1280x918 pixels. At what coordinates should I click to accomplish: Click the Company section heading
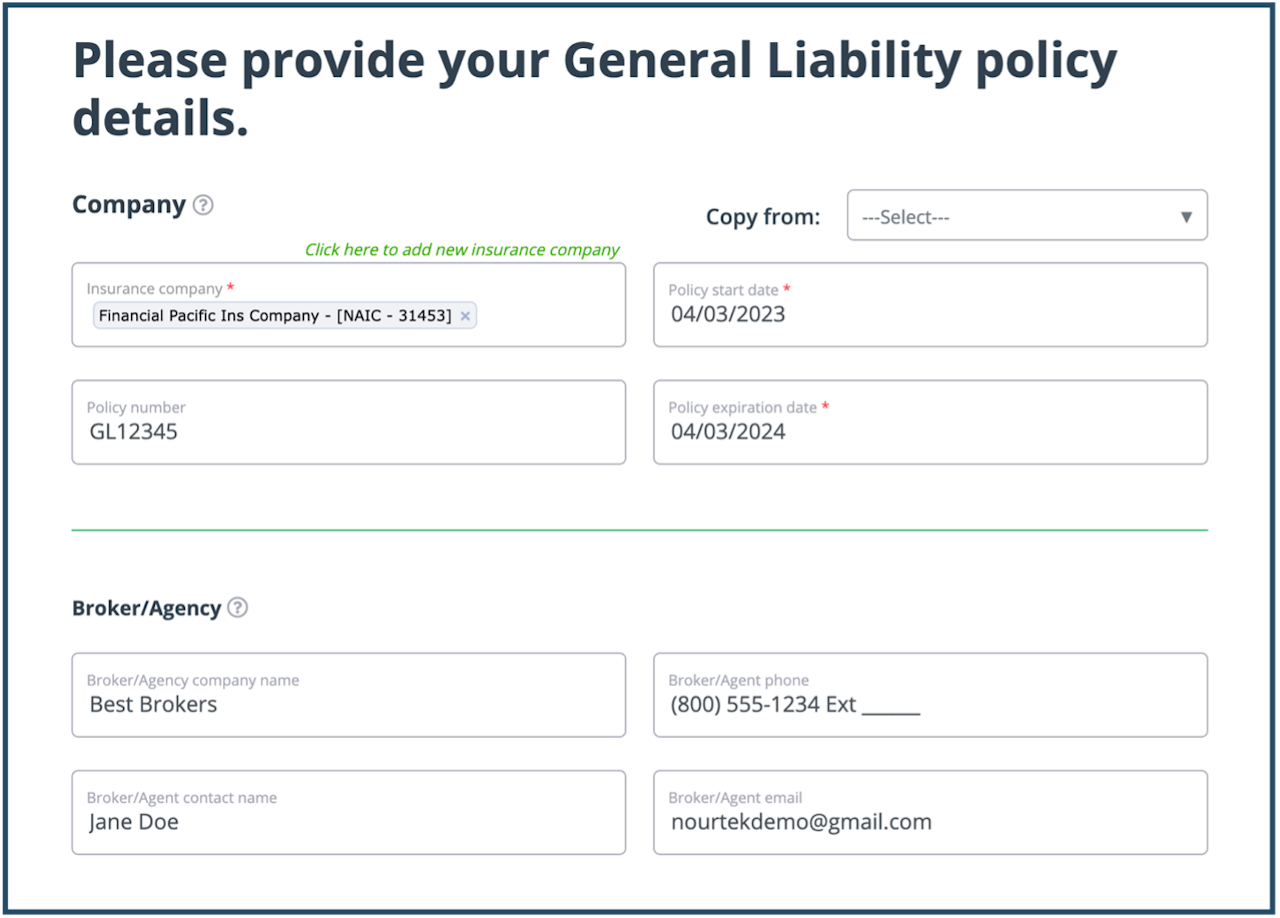129,205
